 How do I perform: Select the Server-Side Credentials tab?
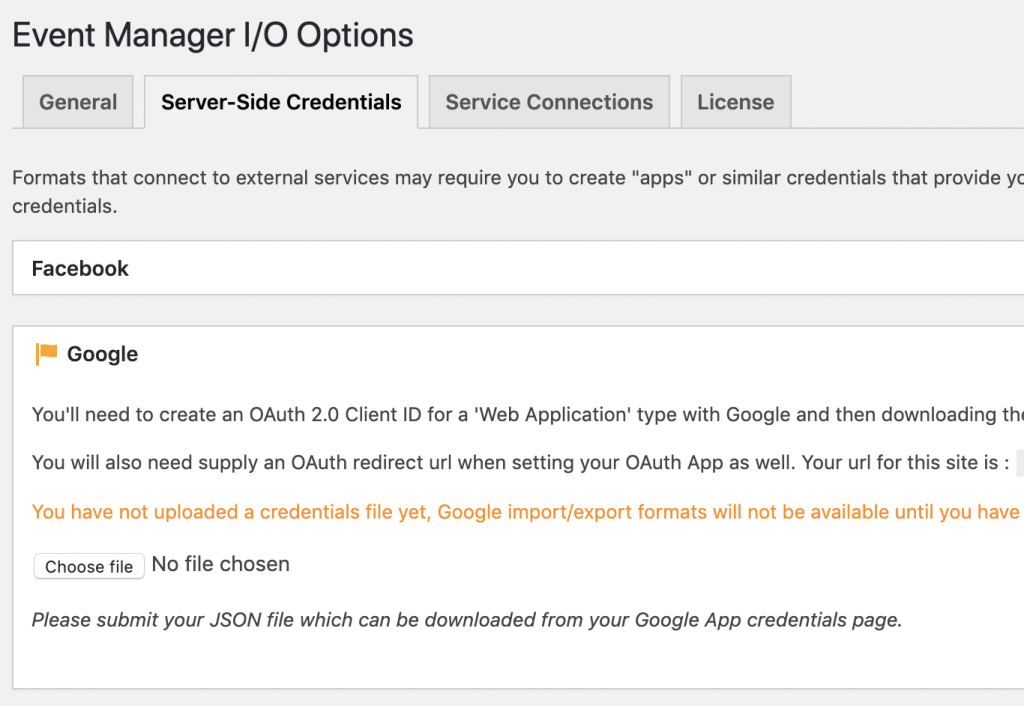point(281,102)
